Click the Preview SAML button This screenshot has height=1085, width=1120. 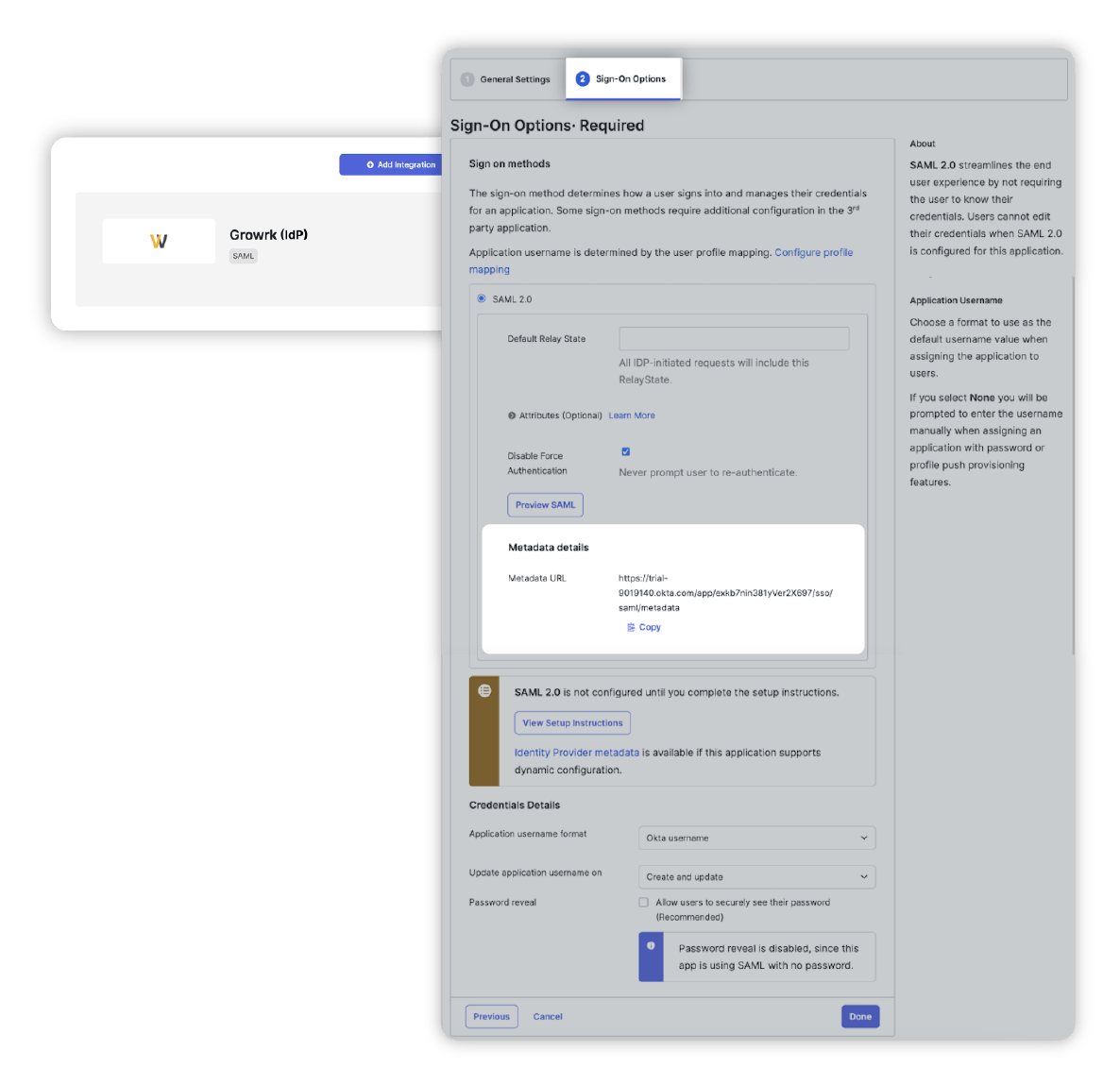[545, 504]
